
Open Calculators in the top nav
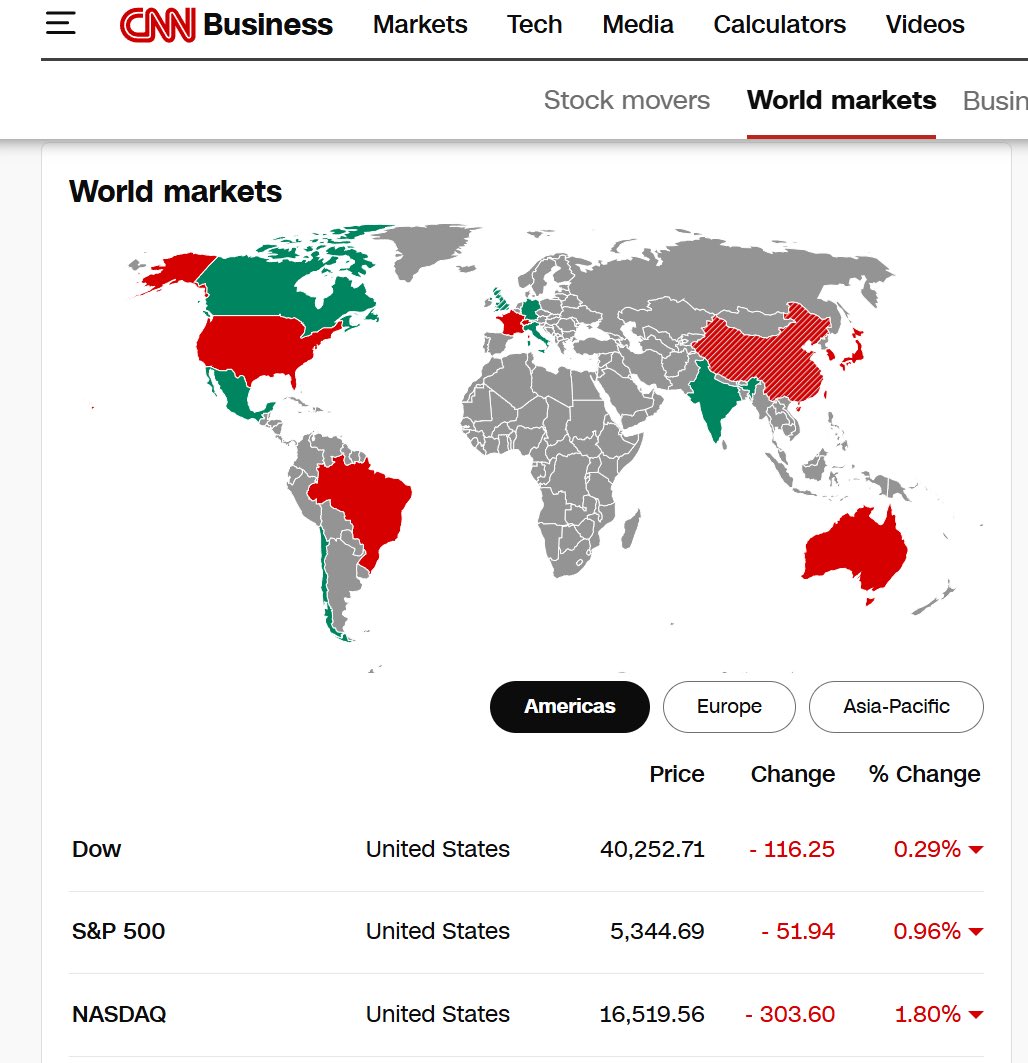click(779, 24)
